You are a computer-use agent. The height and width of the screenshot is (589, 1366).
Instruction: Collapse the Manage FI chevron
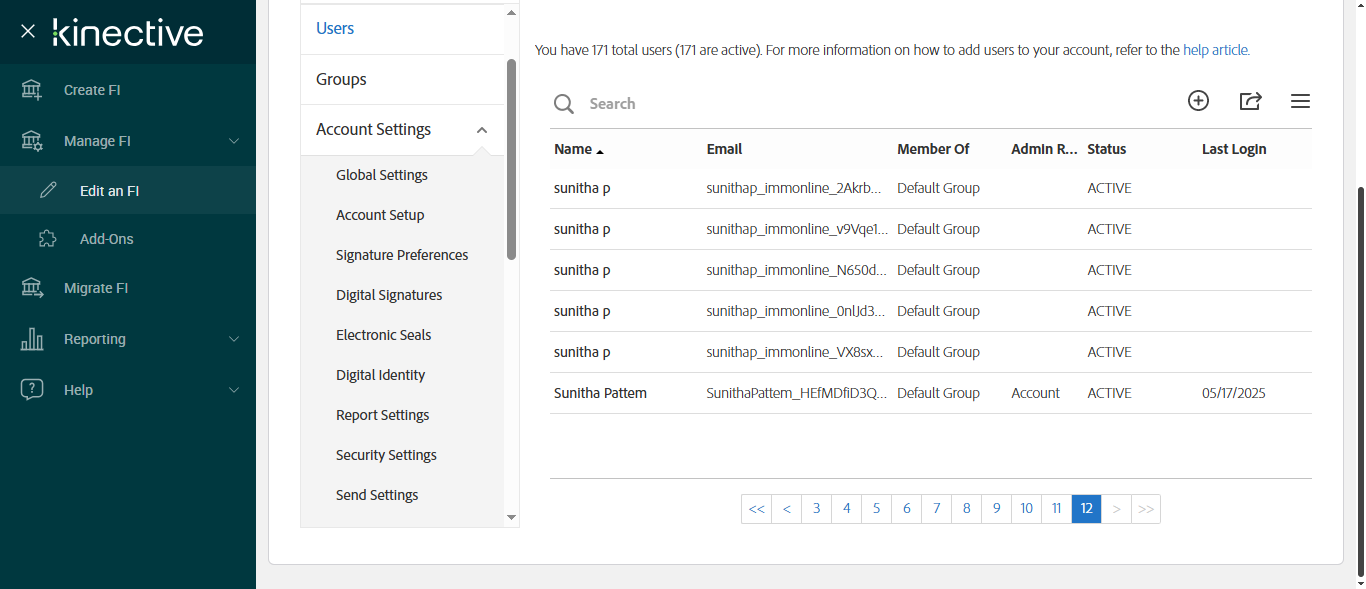coord(234,141)
